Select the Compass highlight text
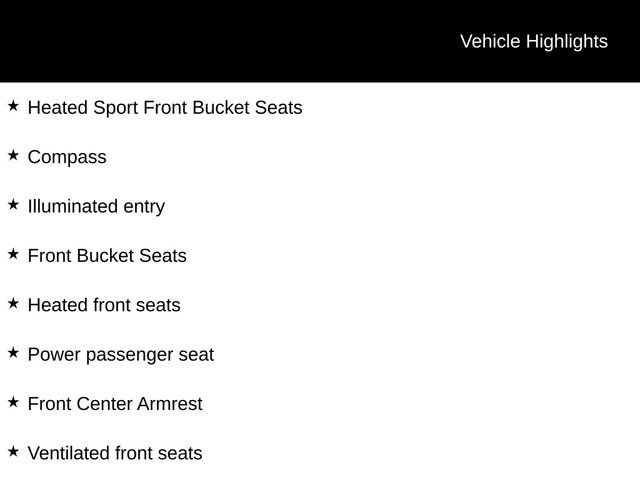 67,157
